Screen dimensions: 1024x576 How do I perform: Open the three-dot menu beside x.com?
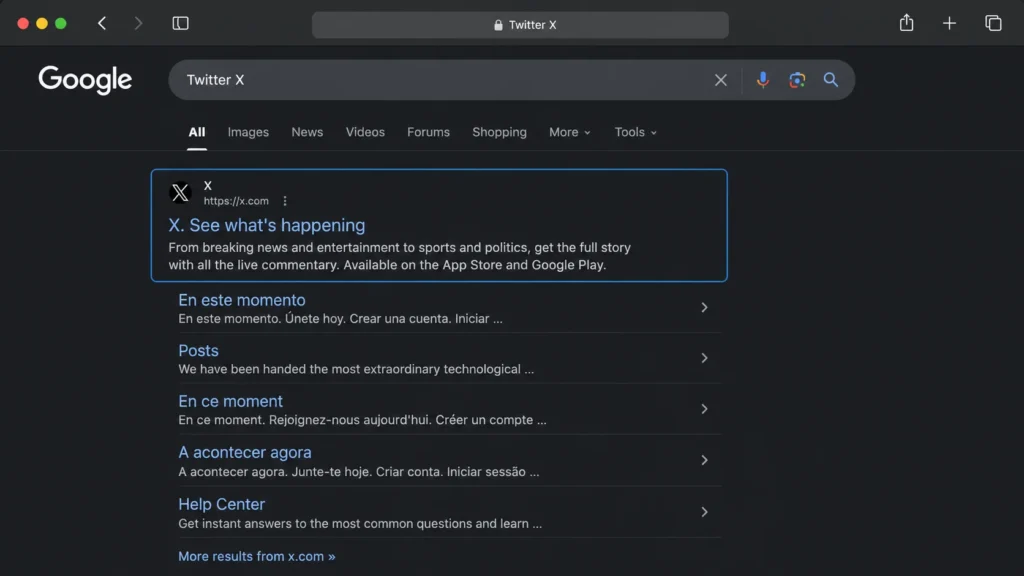pos(285,201)
